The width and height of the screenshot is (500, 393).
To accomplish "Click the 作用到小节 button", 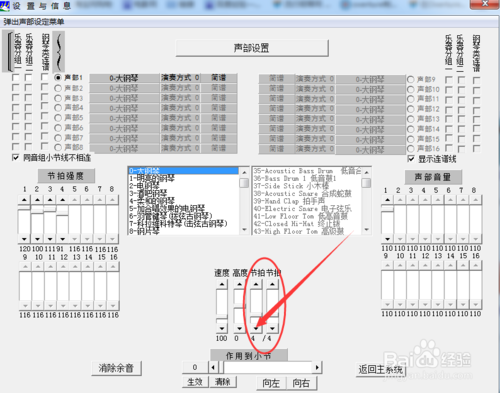I will point(248,356).
